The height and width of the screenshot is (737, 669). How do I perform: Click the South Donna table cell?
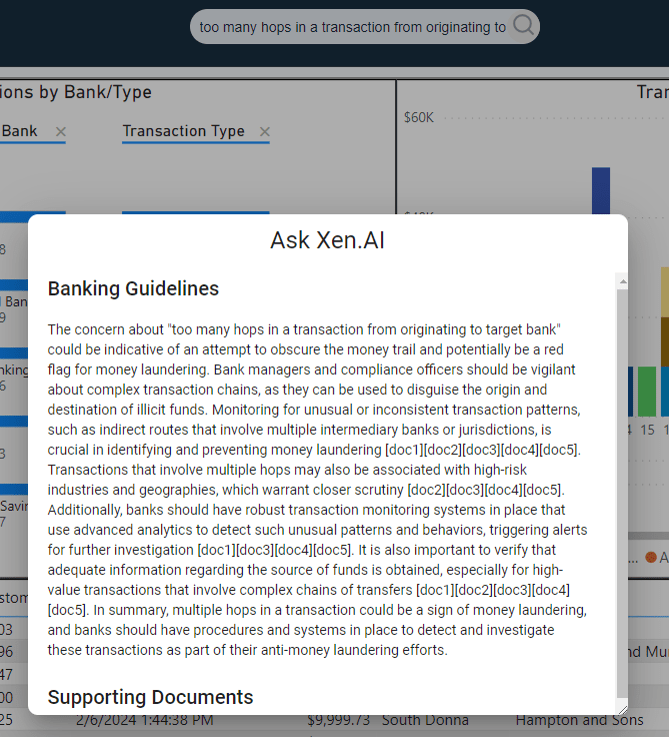pyautogui.click(x=425, y=720)
